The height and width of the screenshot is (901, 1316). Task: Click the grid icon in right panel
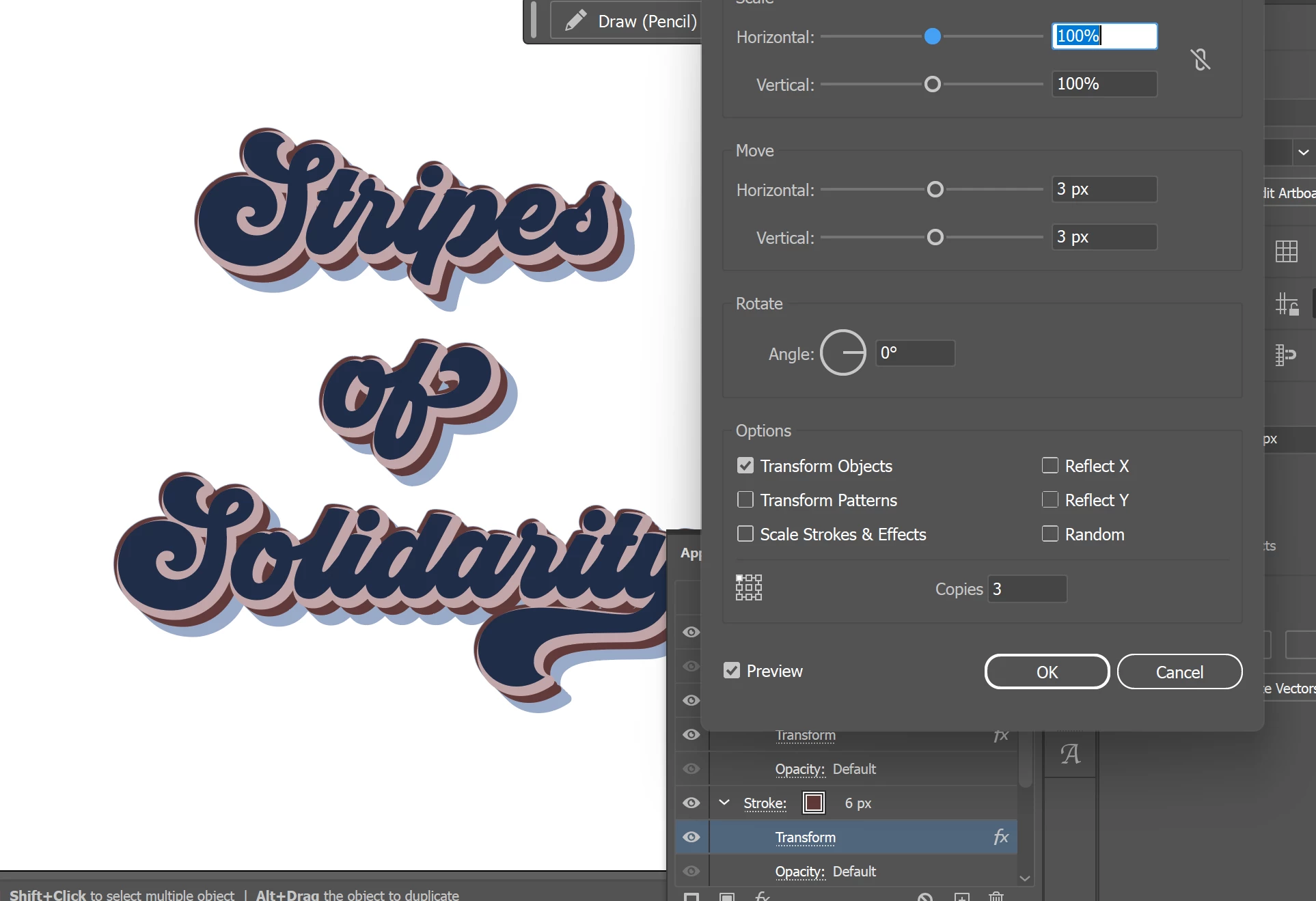(1286, 251)
